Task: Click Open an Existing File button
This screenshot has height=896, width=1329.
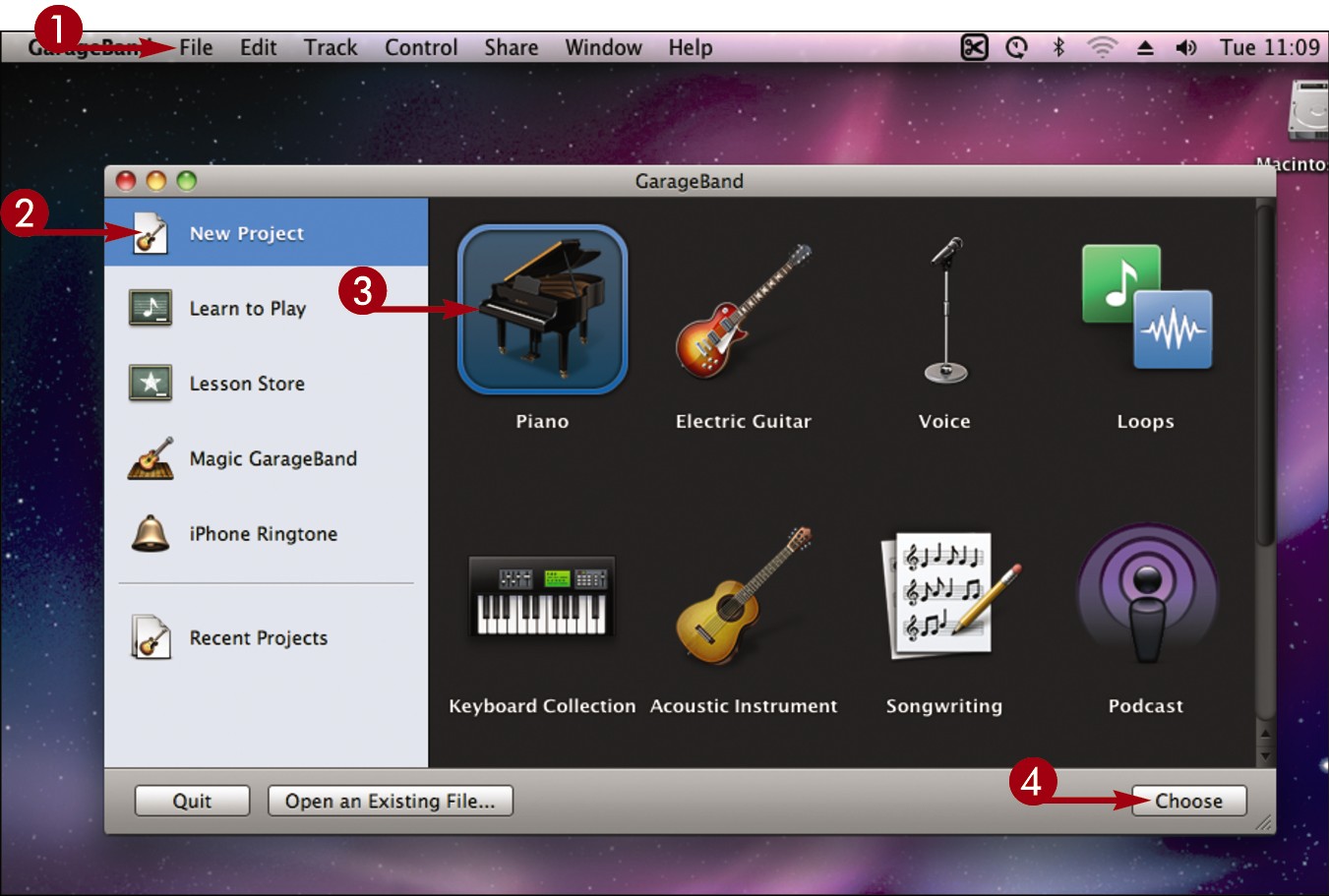Action: pyautogui.click(x=390, y=801)
